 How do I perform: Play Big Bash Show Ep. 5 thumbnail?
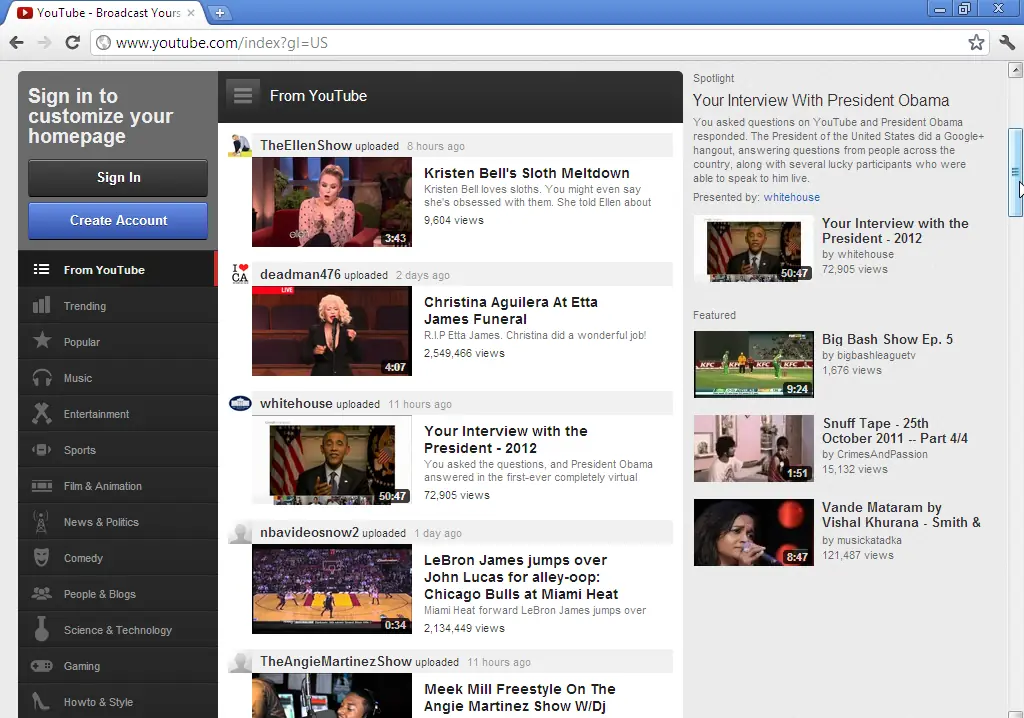(754, 365)
